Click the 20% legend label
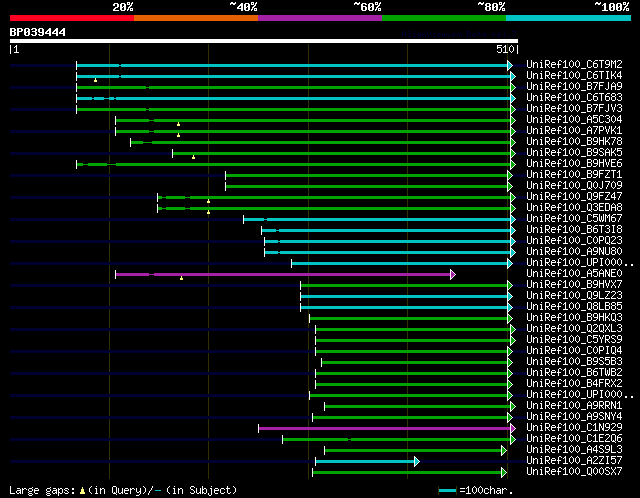The image size is (640, 498). [123, 7]
